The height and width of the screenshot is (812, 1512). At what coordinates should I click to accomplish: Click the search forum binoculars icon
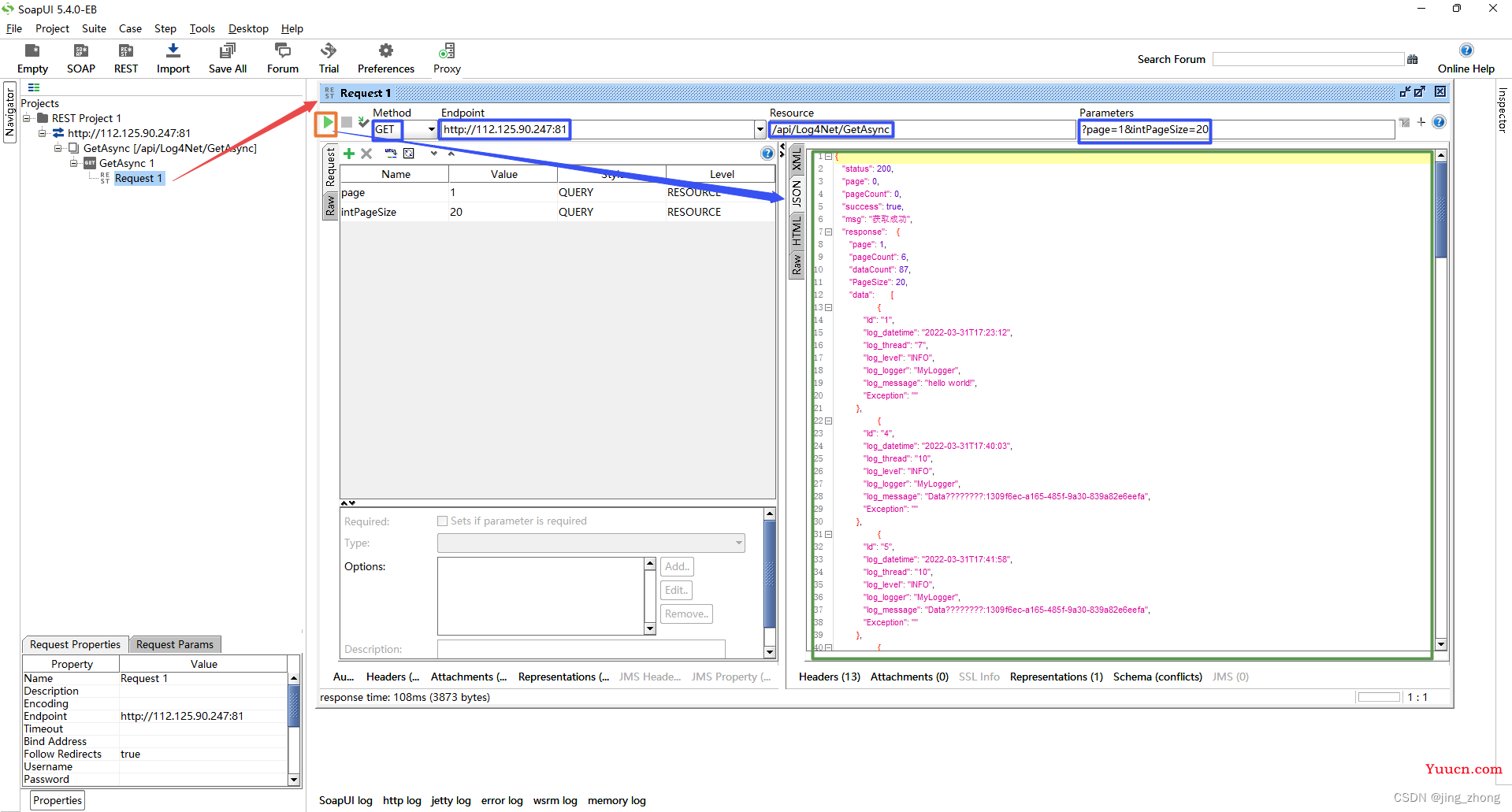(1412, 59)
